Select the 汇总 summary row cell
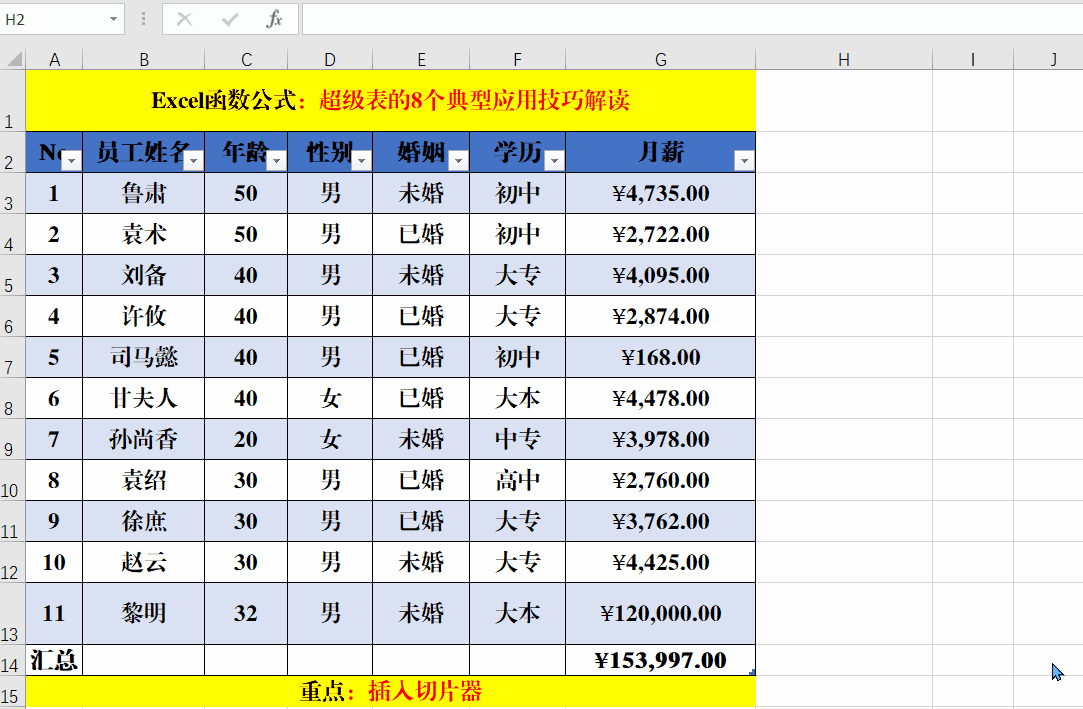Screen dimensions: 1083x709 (54, 660)
